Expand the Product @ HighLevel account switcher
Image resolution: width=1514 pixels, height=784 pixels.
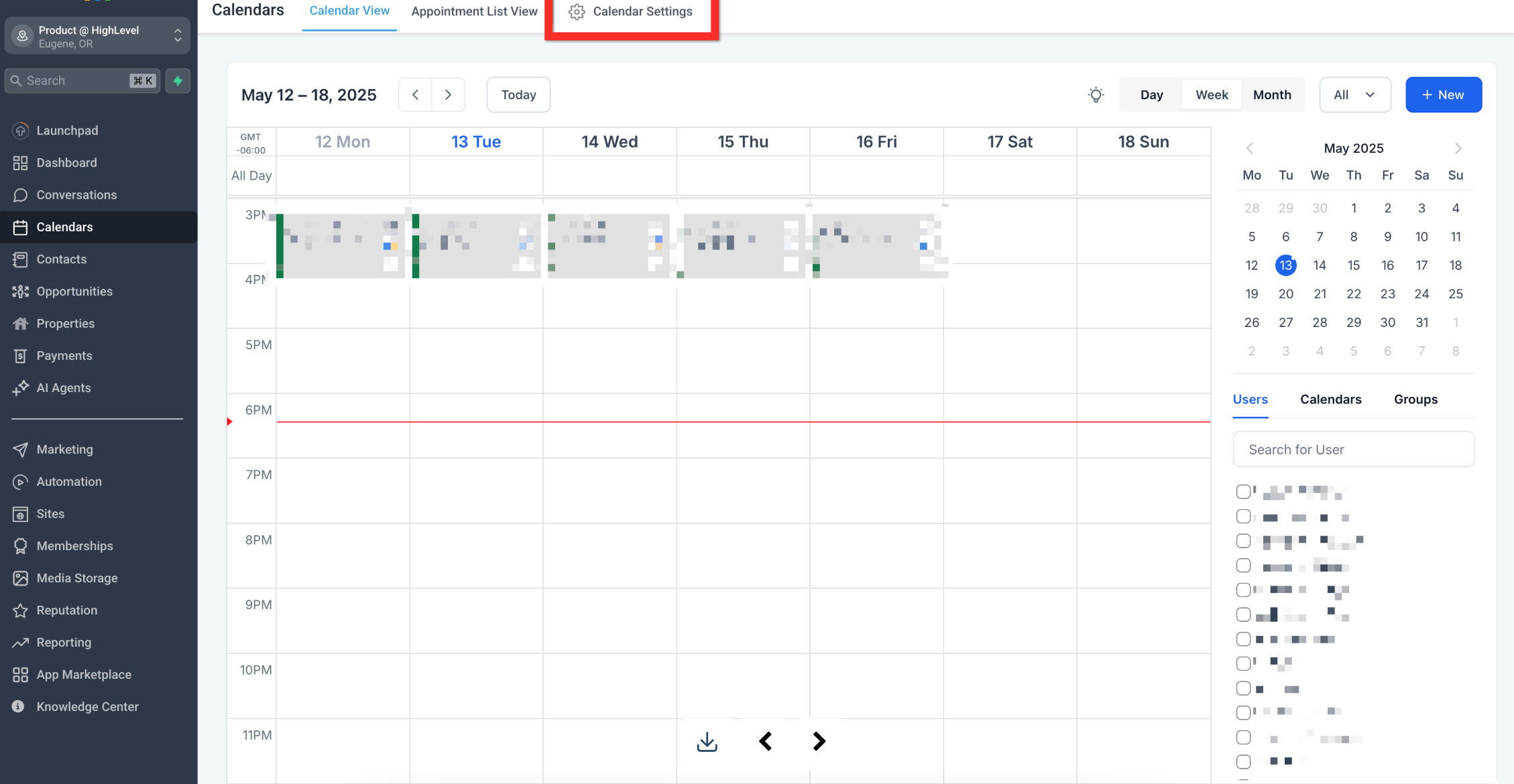pos(97,36)
